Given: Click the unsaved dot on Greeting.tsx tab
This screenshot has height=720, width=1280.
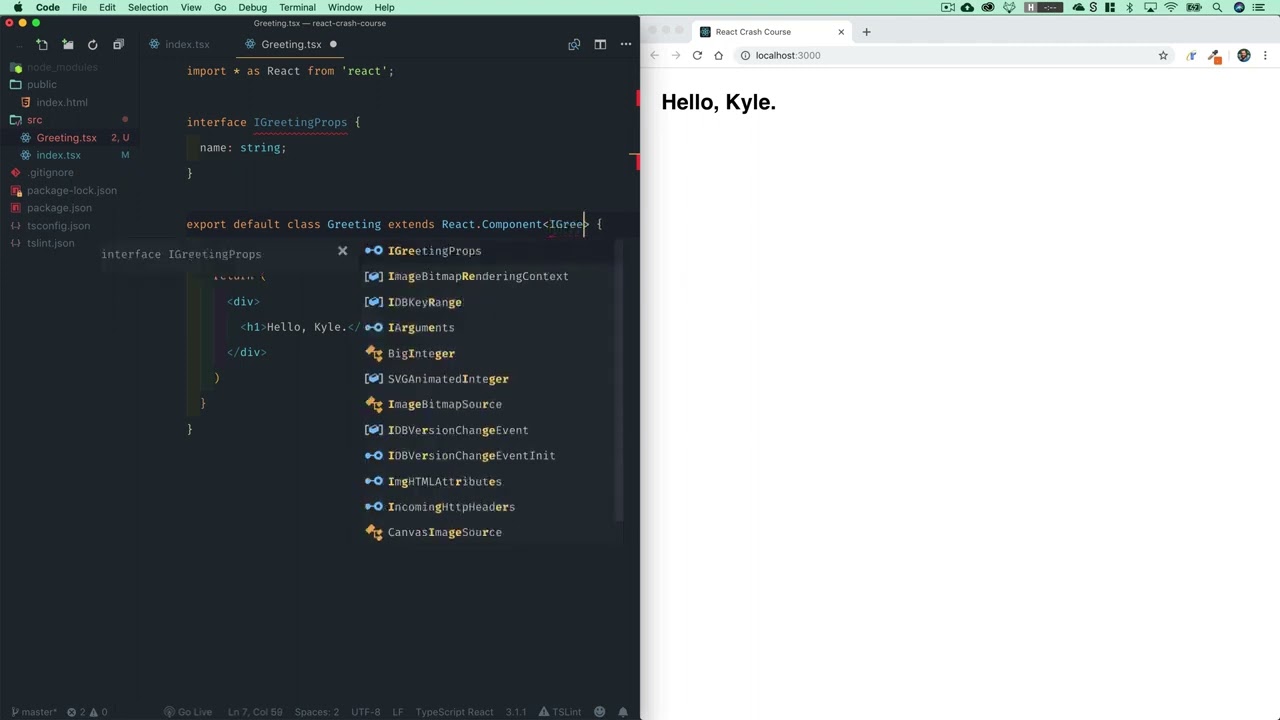Looking at the screenshot, I should pos(333,44).
